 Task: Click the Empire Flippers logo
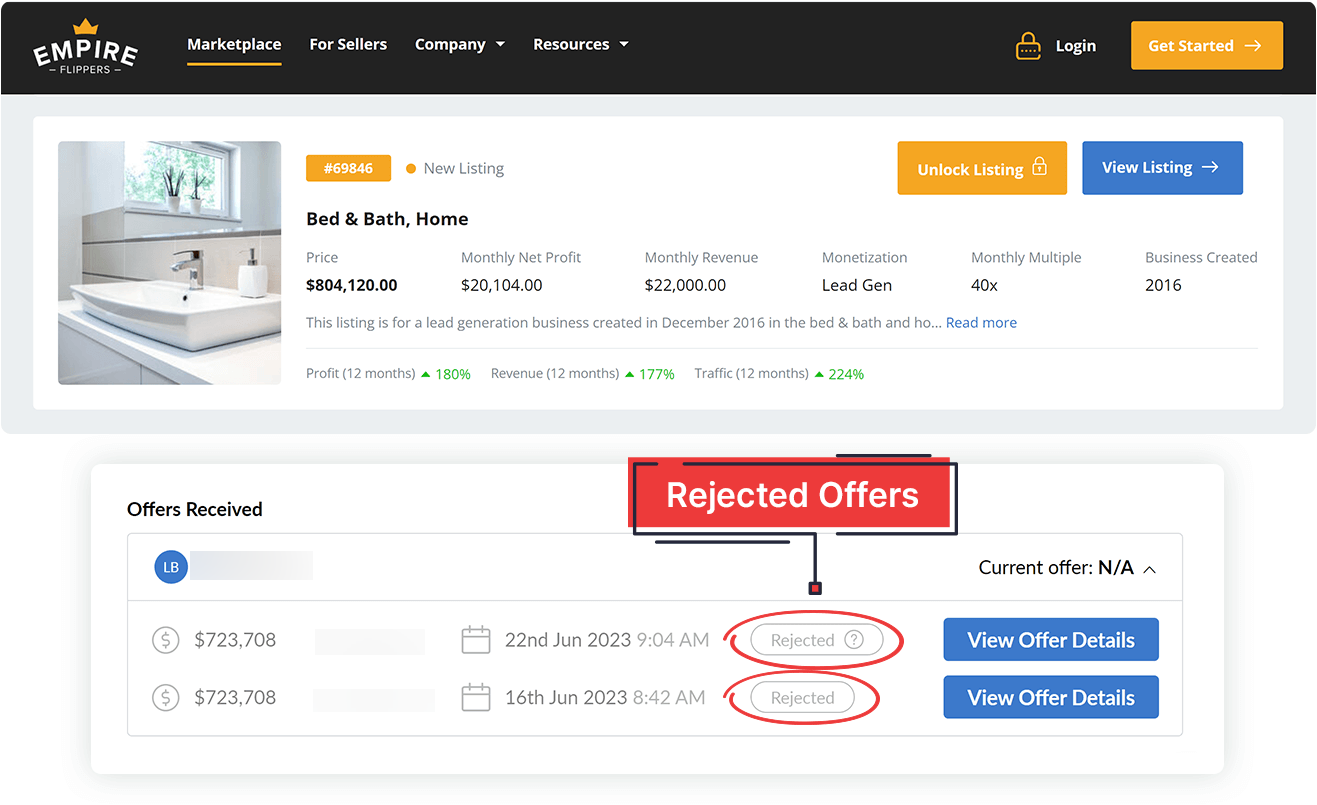[85, 47]
